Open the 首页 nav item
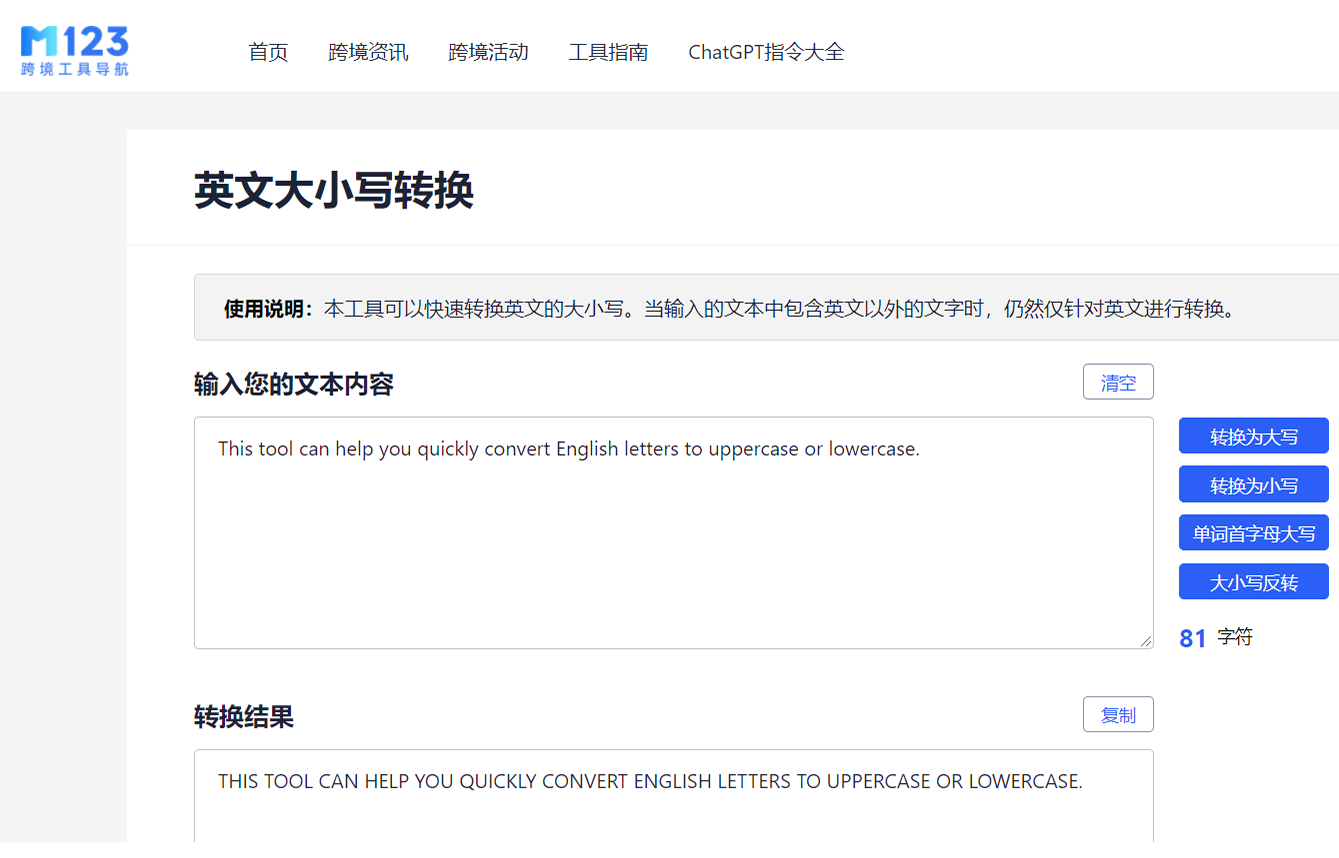 click(x=268, y=52)
